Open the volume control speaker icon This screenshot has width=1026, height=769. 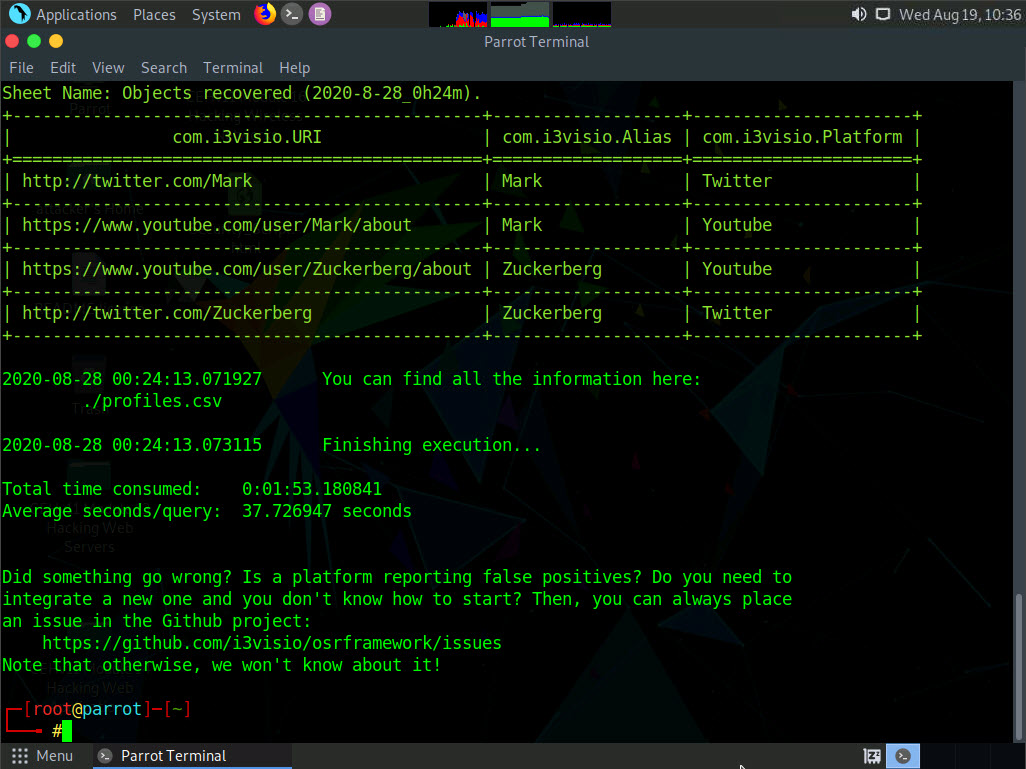point(858,14)
